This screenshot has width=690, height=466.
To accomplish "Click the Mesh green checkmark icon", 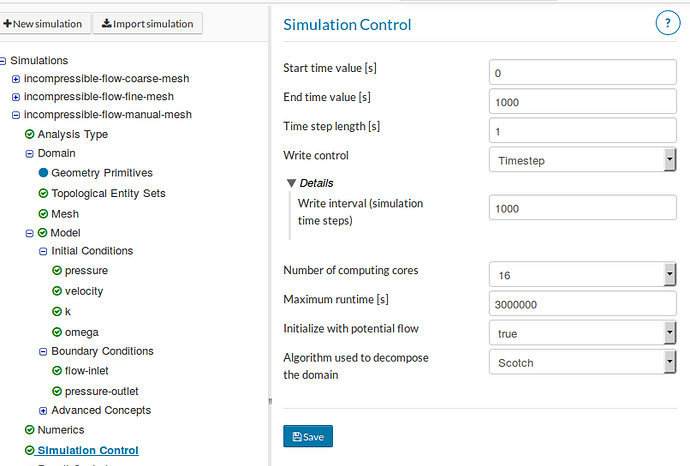I will [43, 214].
